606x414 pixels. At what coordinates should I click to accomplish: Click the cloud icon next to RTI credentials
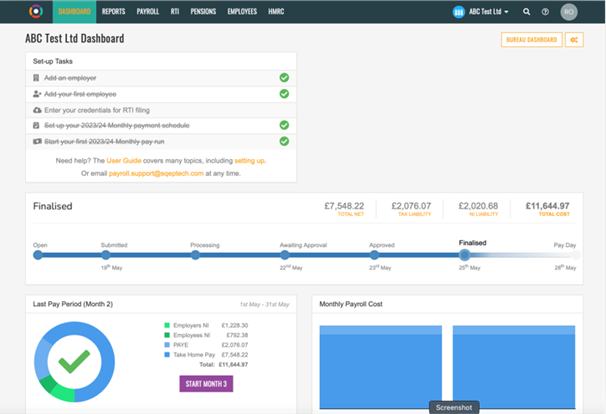pos(37,110)
